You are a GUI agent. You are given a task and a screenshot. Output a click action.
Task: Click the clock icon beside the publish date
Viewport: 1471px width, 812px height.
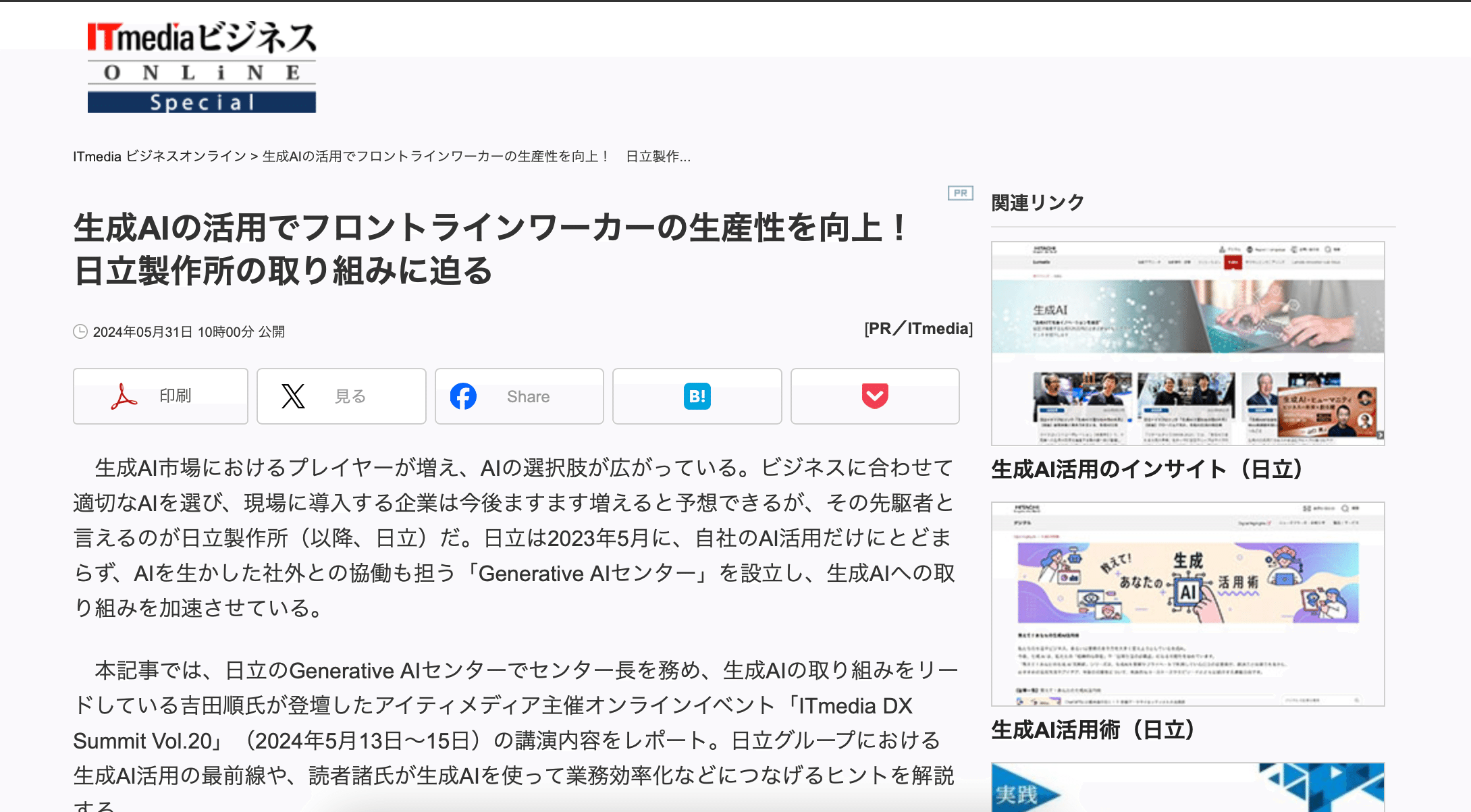80,331
